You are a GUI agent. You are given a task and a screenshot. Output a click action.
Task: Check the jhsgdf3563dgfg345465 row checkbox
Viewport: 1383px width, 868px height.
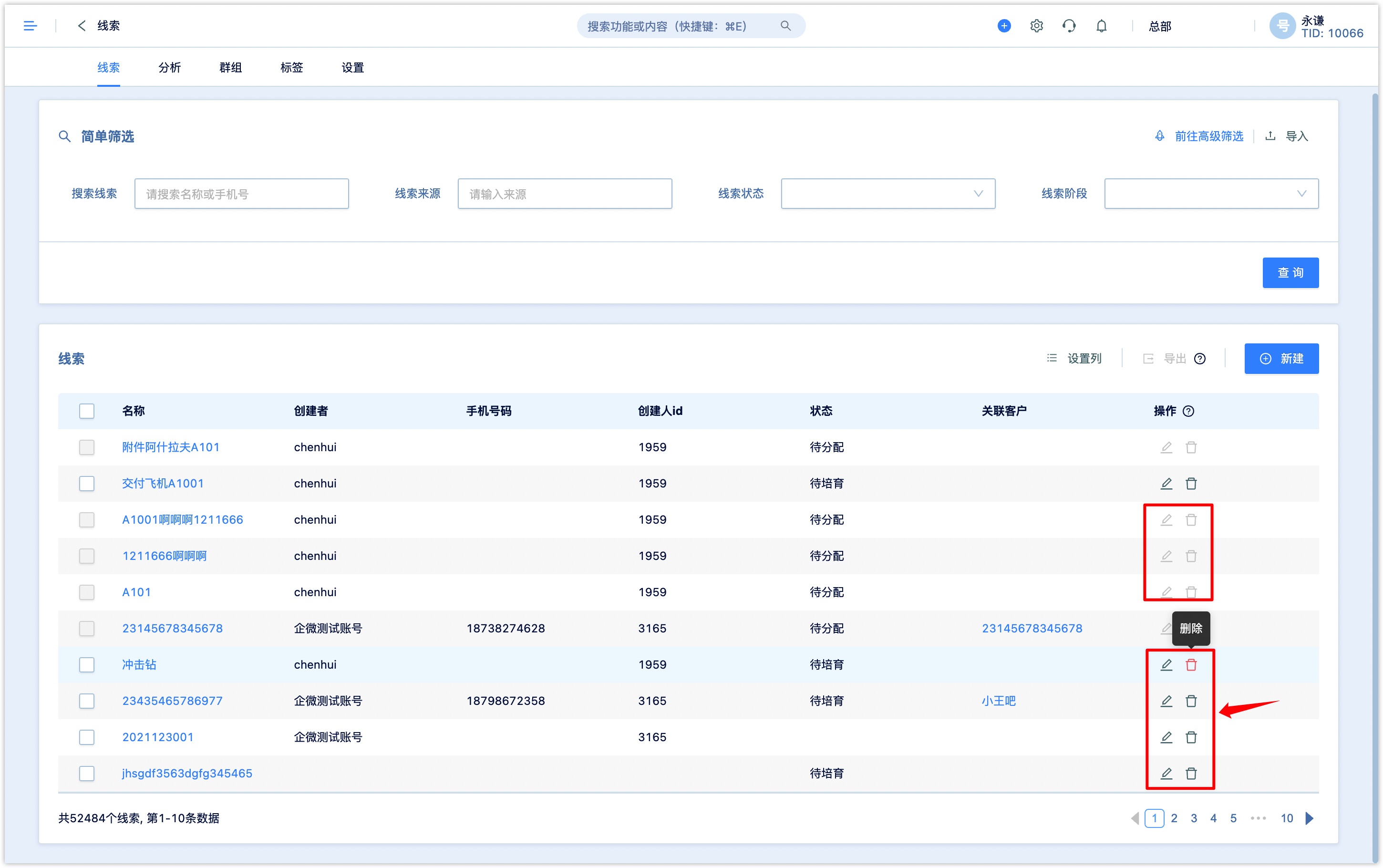pos(87,773)
